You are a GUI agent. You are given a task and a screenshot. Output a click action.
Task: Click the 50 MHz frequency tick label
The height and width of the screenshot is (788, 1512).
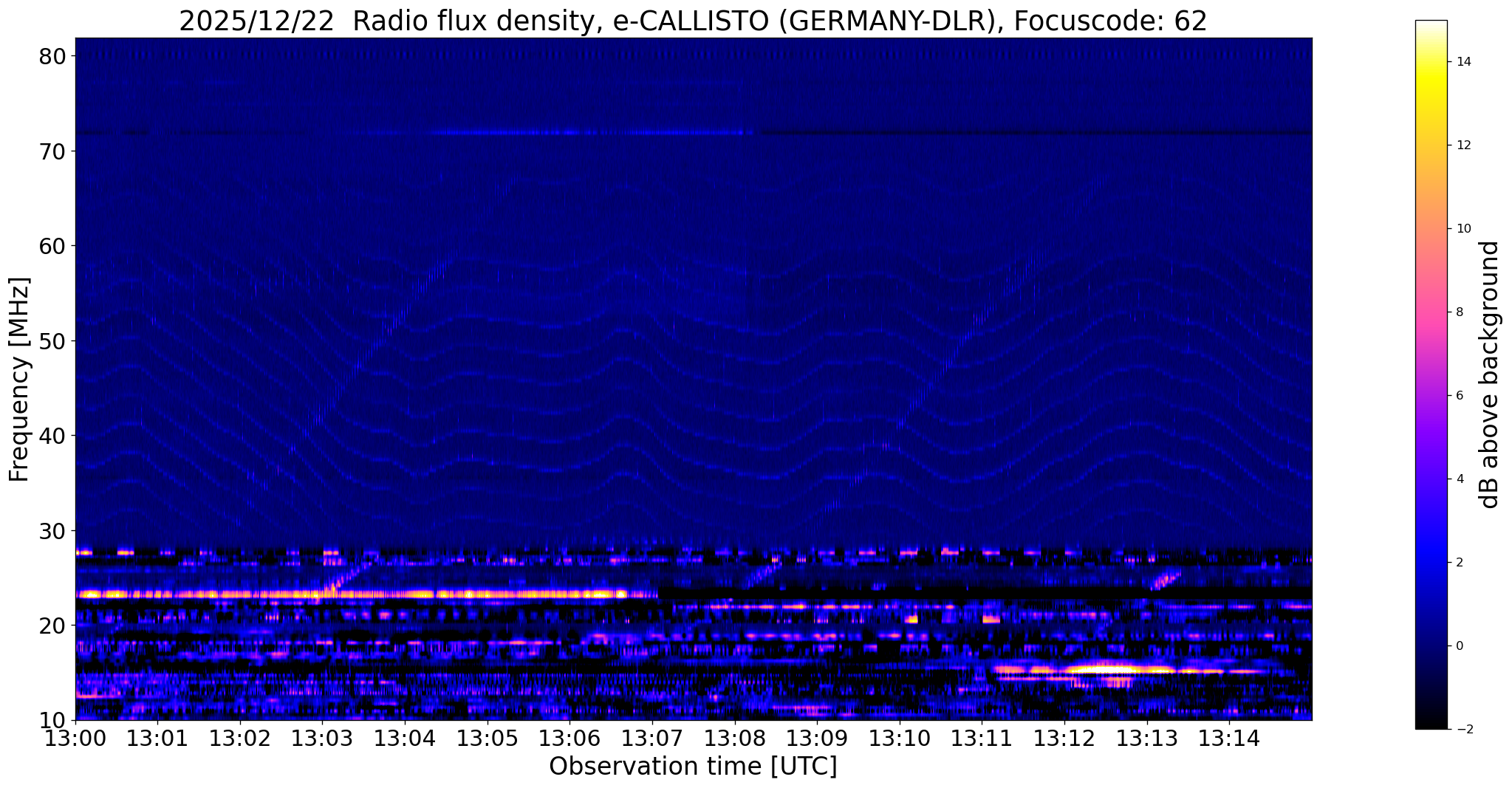click(x=54, y=341)
